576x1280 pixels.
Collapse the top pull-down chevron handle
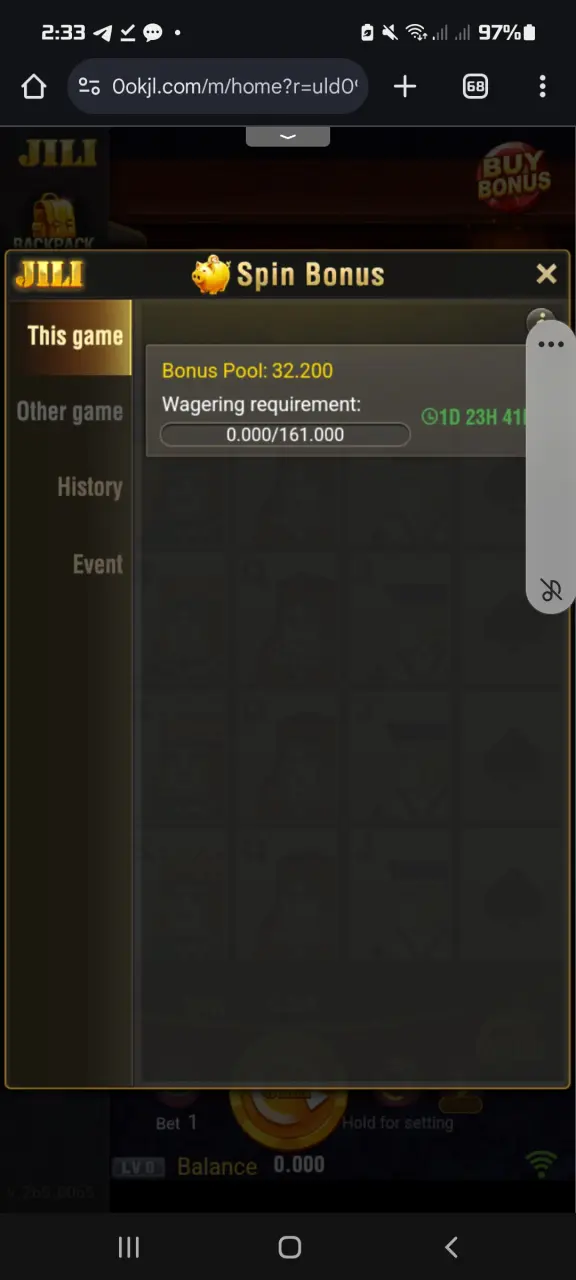(288, 136)
